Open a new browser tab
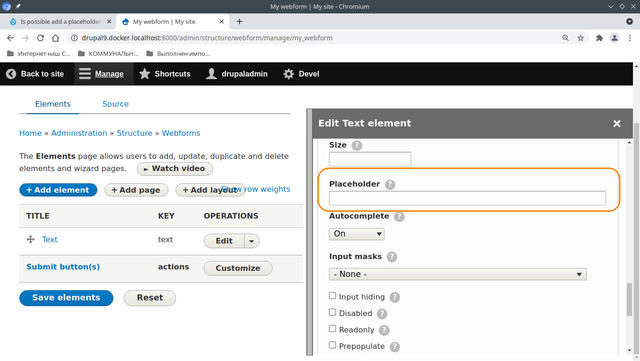Screen dimensions: 640x361 [x=240, y=22]
